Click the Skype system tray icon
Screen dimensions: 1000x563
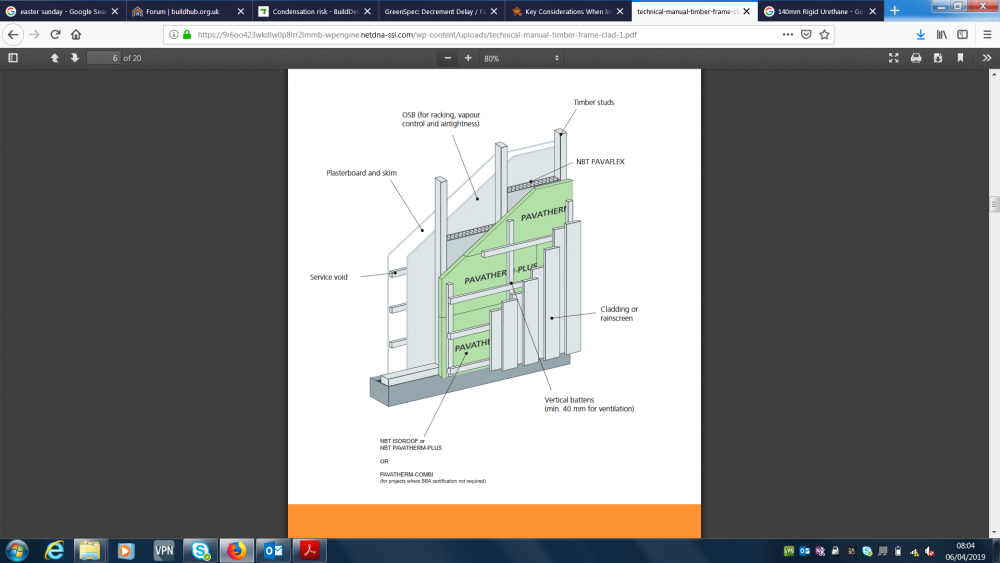867,552
